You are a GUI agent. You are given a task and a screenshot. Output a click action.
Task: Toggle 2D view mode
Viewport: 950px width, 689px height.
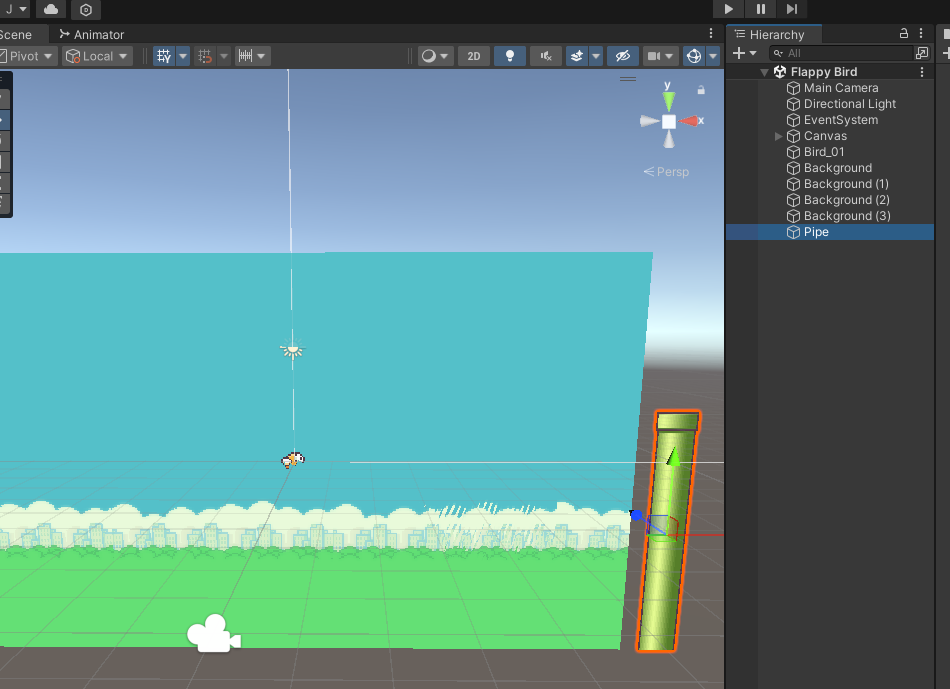474,56
